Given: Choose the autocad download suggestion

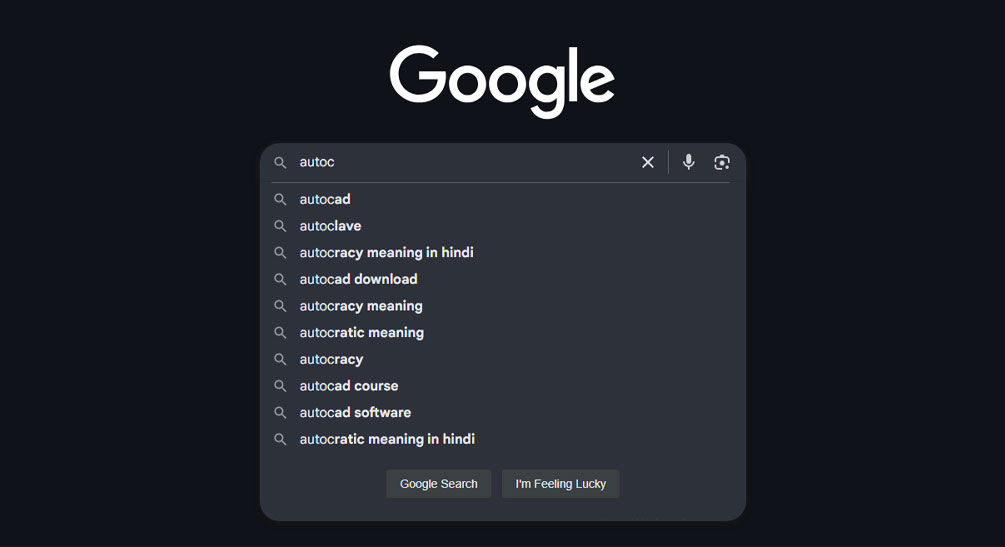Looking at the screenshot, I should click(x=502, y=280).
